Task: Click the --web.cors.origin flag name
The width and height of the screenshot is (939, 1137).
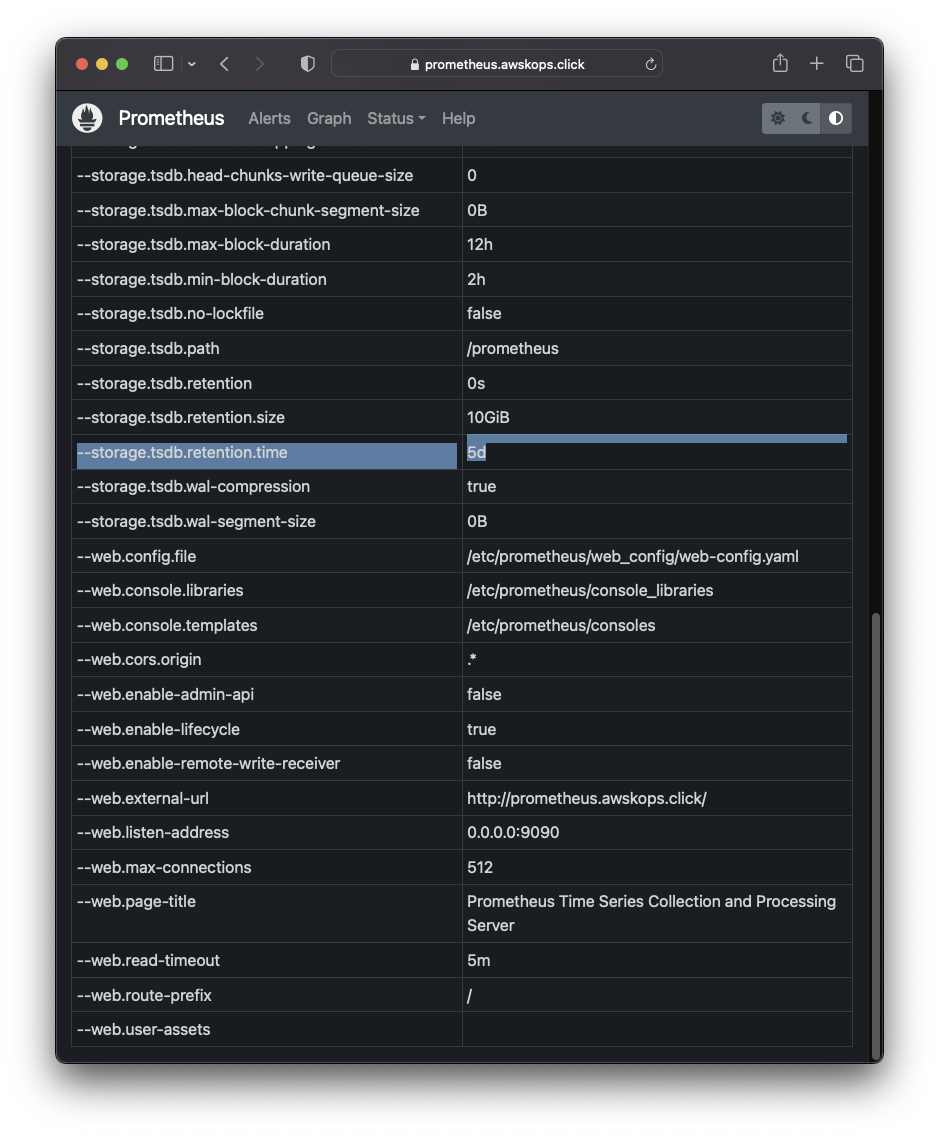Action: click(139, 660)
